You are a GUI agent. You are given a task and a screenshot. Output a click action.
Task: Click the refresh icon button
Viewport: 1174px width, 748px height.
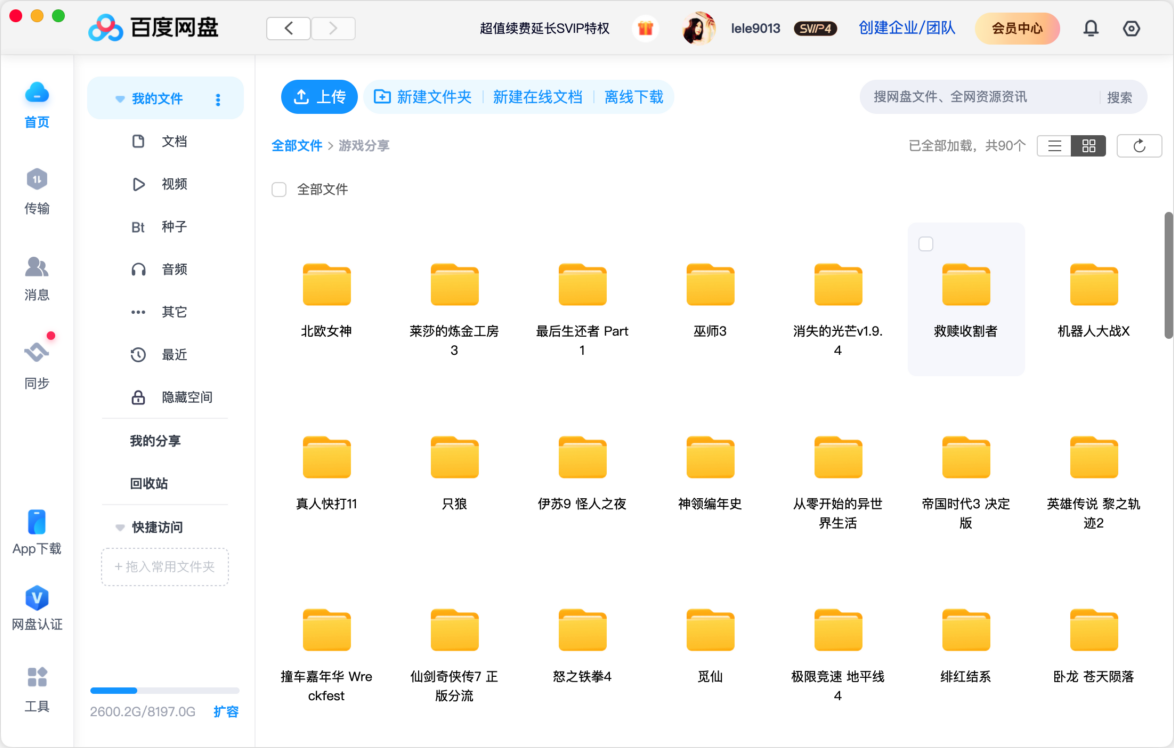click(x=1140, y=146)
